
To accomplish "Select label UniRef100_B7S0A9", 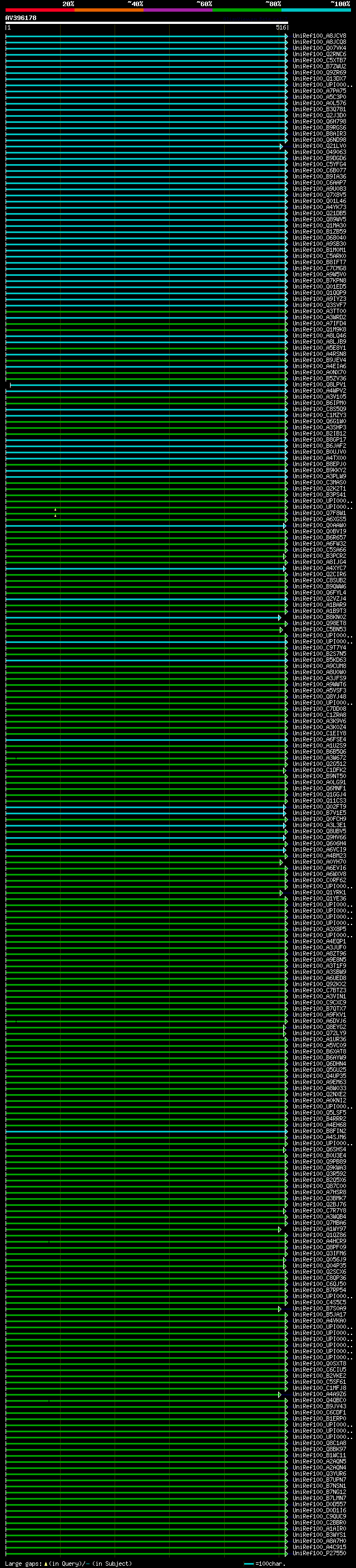I will (319, 1308).
